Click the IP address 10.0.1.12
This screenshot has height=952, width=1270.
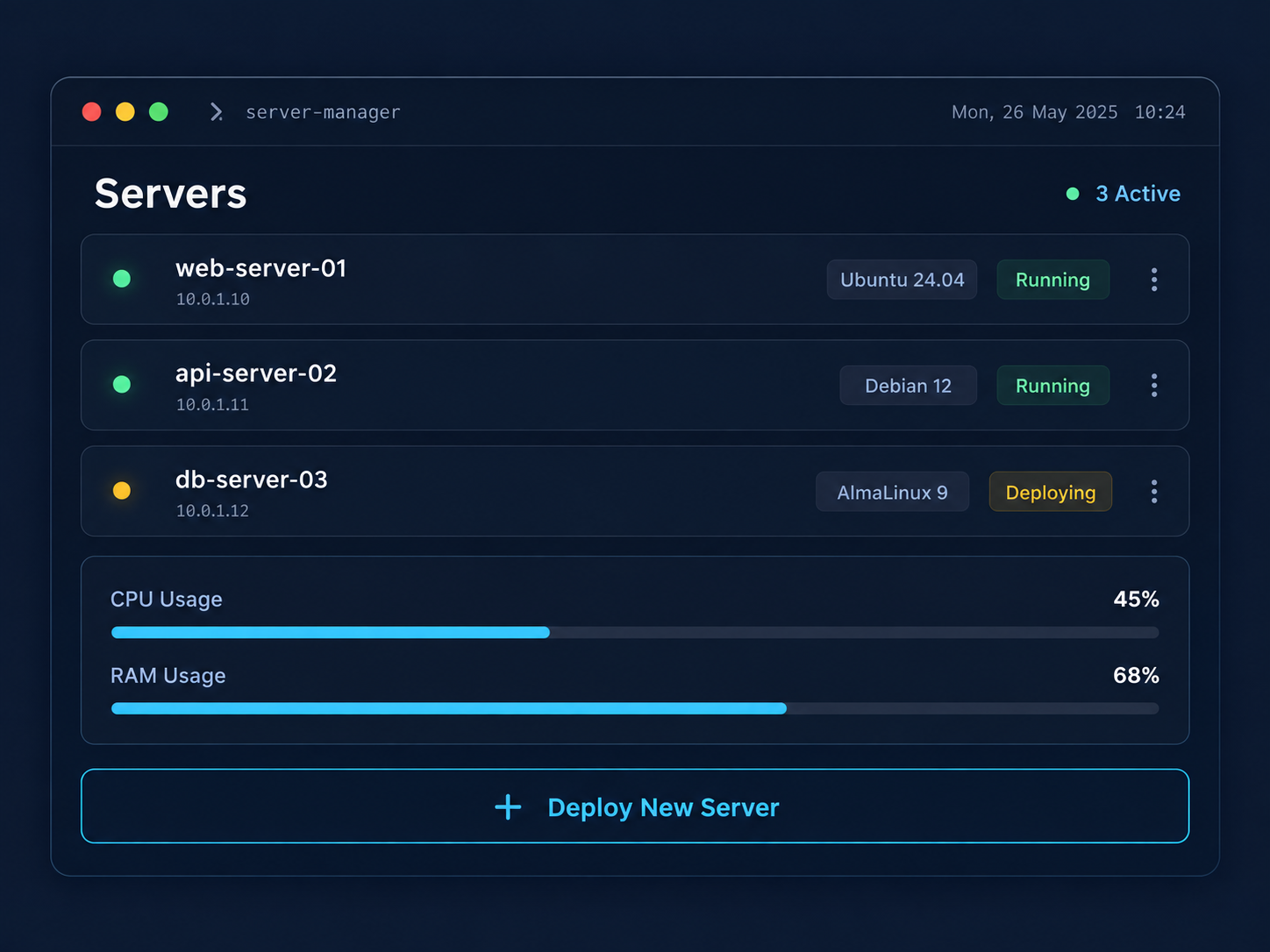point(212,511)
